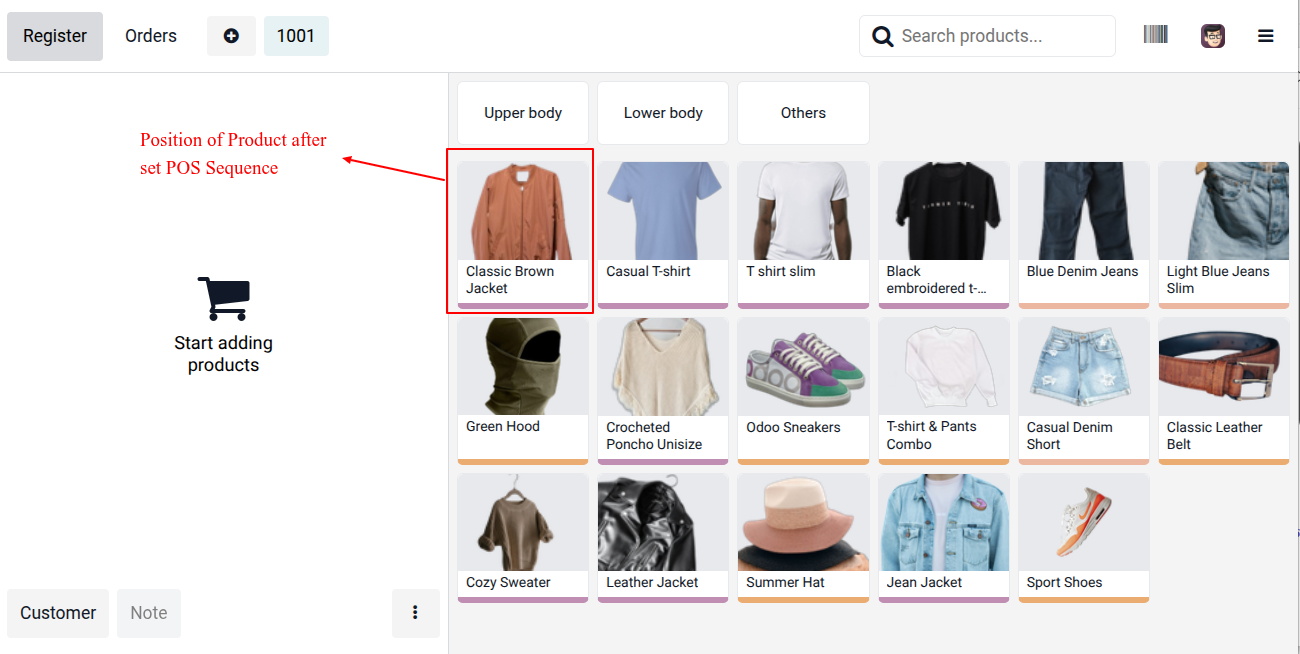Click the Note button

point(148,613)
